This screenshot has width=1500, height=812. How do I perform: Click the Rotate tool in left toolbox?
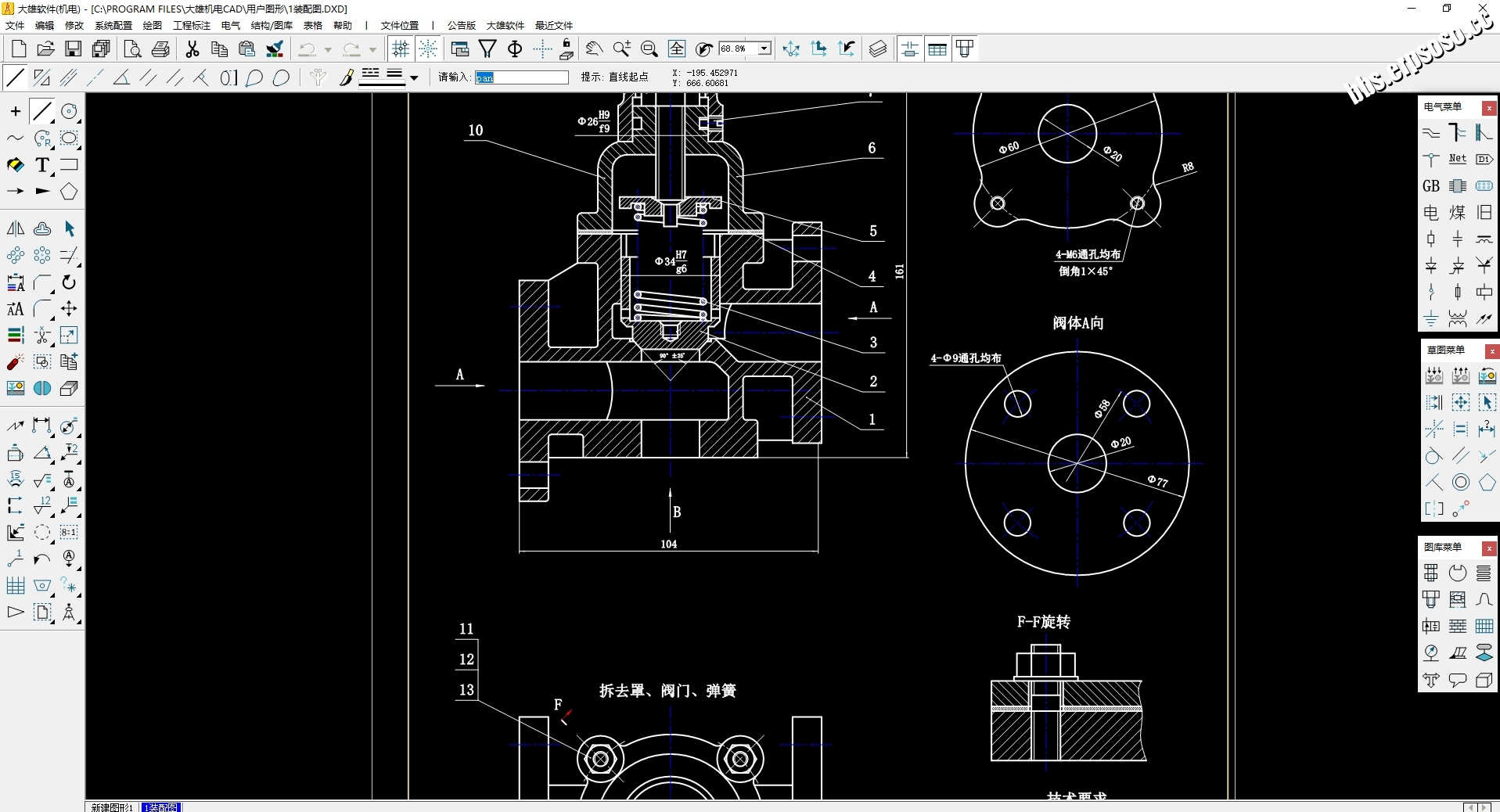[70, 282]
